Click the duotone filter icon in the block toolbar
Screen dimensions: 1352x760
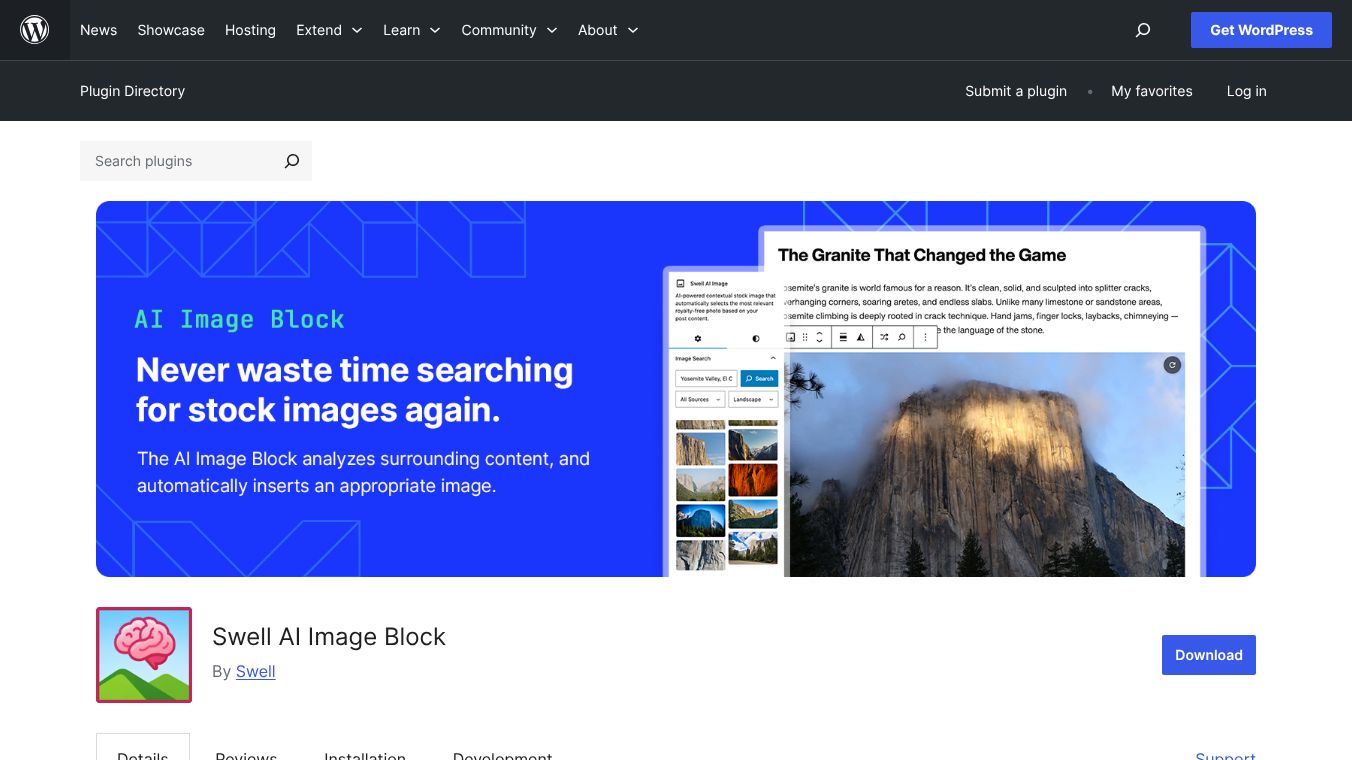[x=861, y=338]
